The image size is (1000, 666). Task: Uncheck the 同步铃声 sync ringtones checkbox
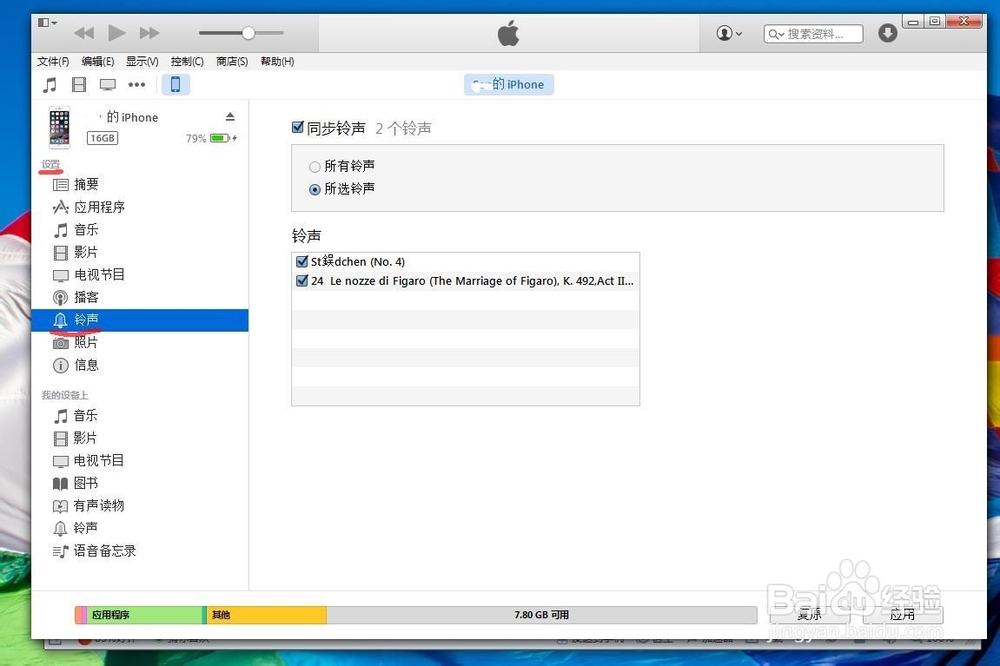tap(297, 127)
